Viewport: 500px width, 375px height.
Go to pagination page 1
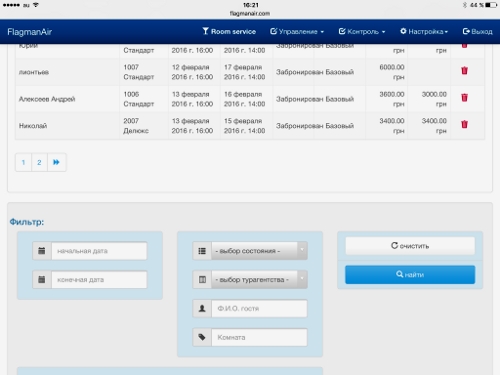[23, 162]
